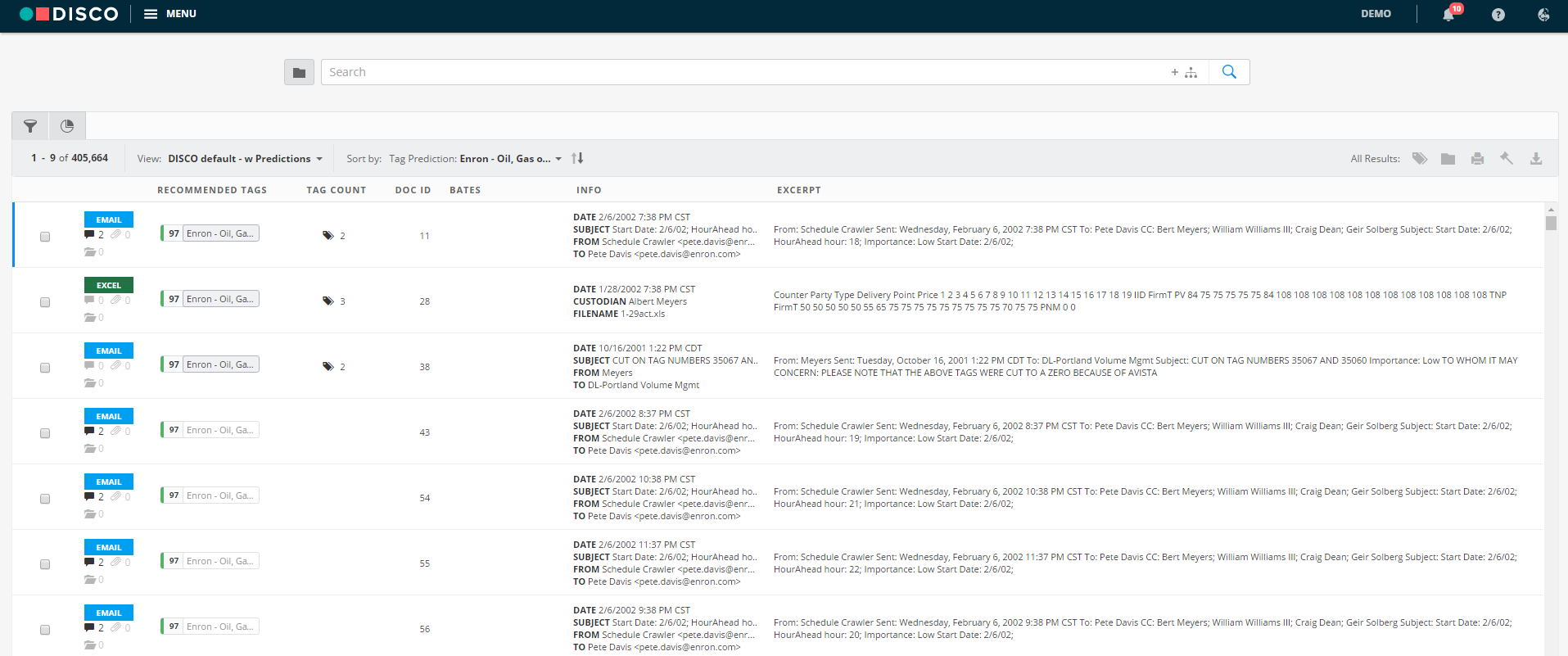Viewport: 1568px width, 656px height.
Task: Open comments icon for document 11
Action: 89,235
